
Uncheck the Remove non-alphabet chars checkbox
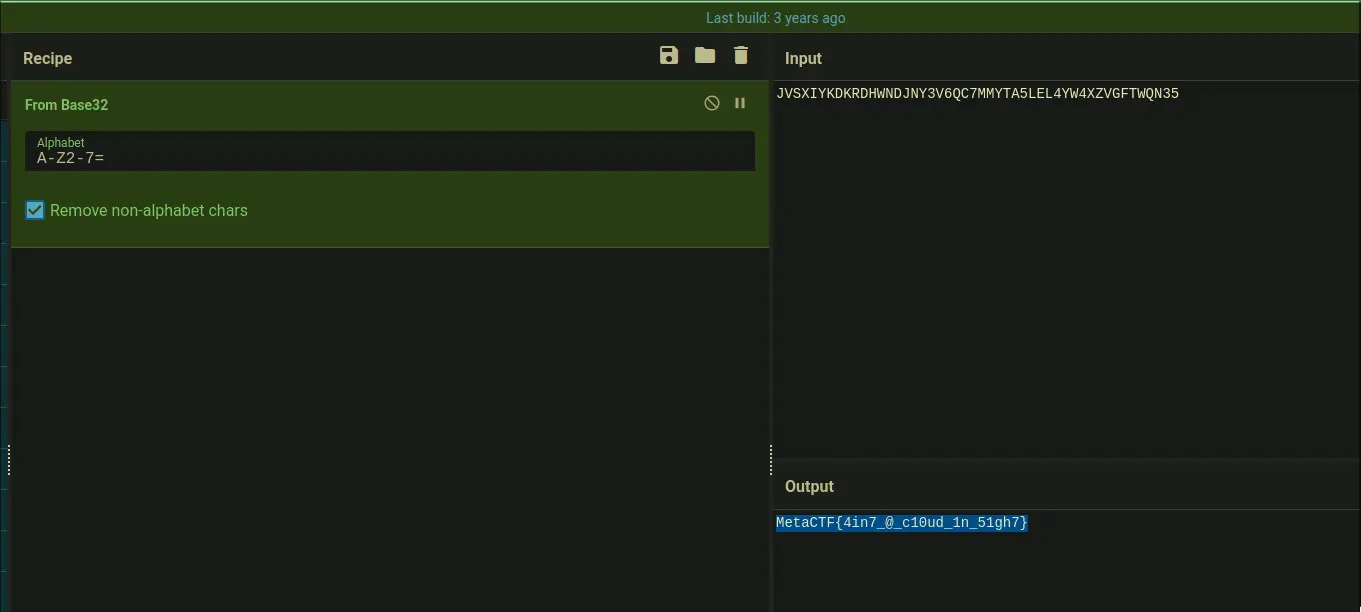(35, 210)
